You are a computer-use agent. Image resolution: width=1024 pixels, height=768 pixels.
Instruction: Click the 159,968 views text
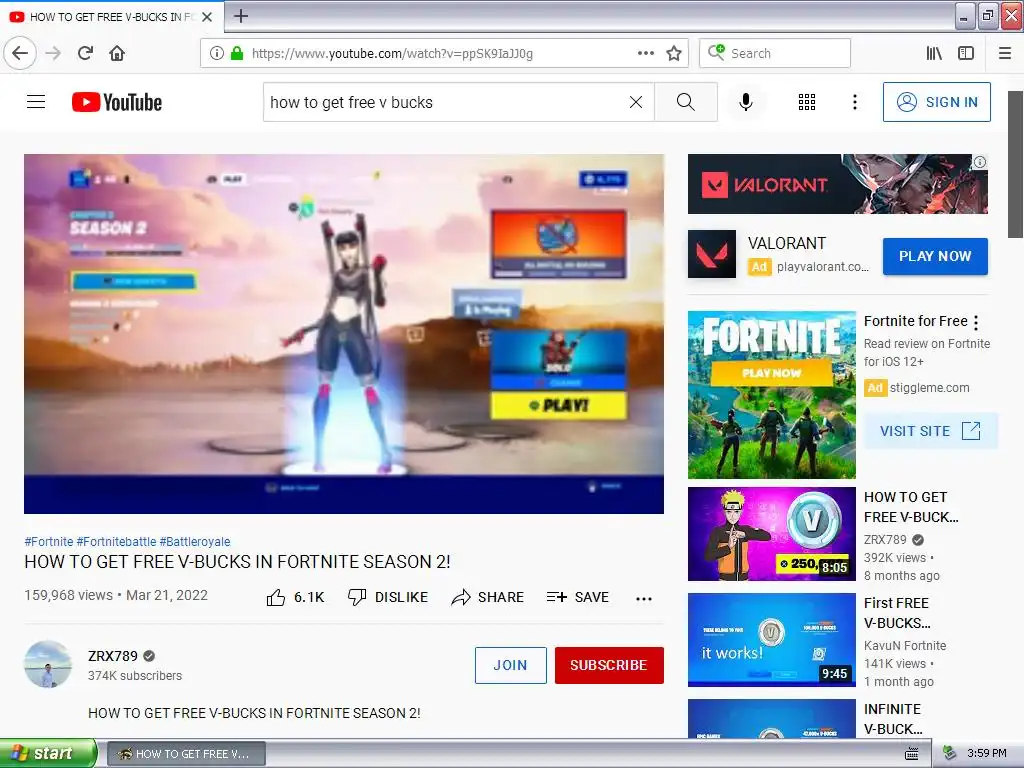[69, 595]
